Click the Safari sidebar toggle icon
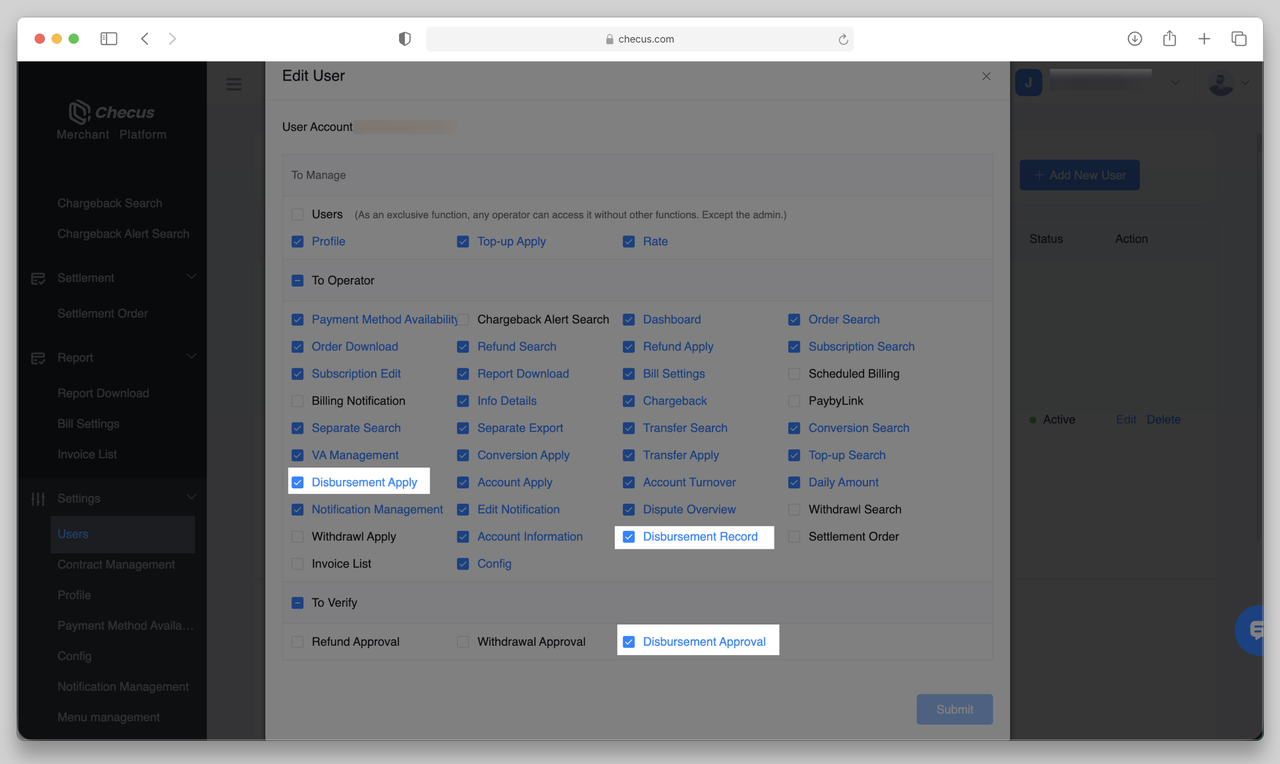Image resolution: width=1280 pixels, height=764 pixels. [109, 39]
